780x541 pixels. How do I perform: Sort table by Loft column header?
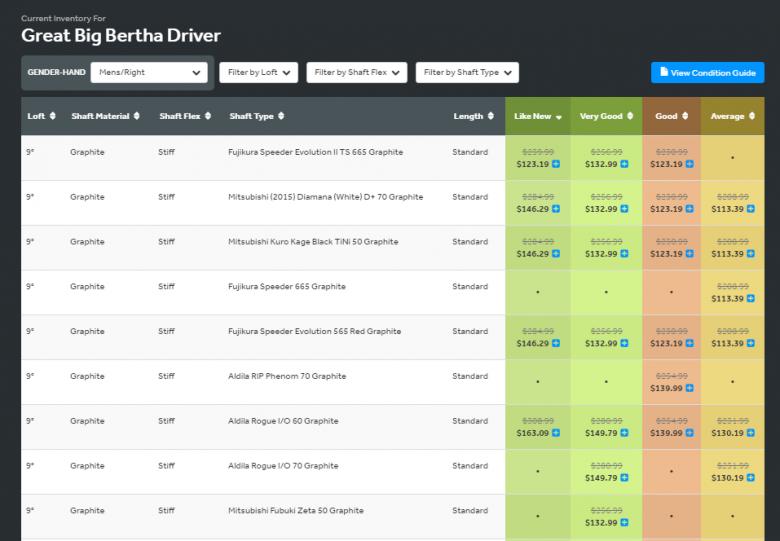click(x=41, y=116)
